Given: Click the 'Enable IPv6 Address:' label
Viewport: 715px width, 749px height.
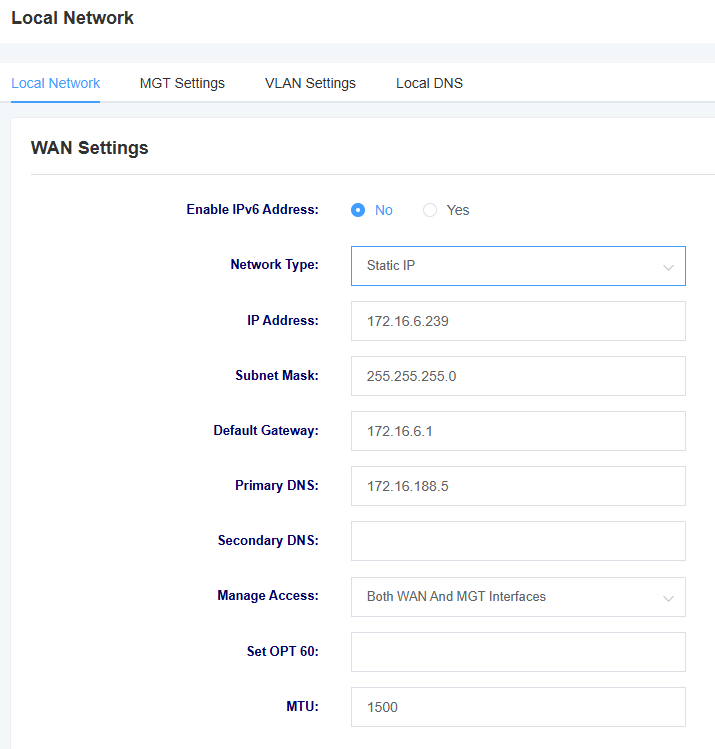Looking at the screenshot, I should point(252,209).
